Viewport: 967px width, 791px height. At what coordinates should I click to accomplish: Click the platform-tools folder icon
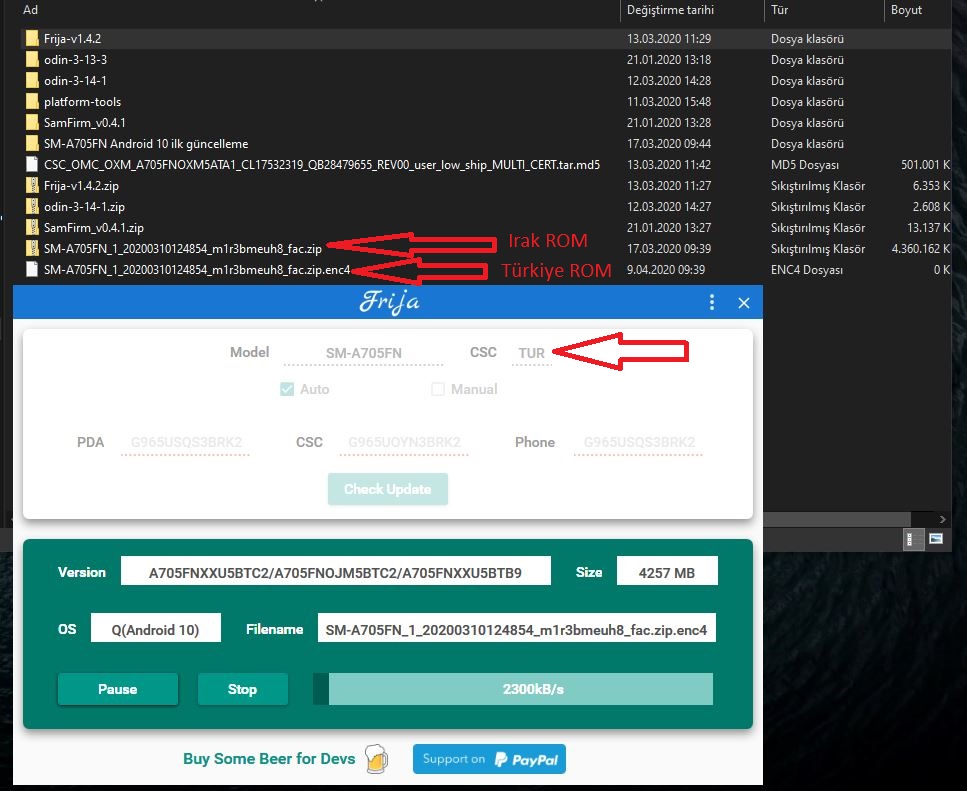(32, 101)
